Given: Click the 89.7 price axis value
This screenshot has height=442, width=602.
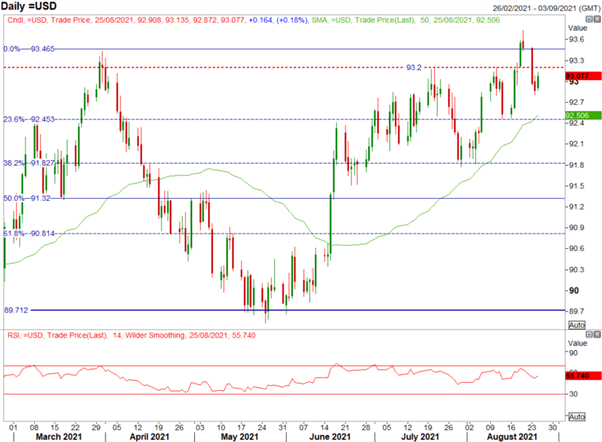Looking at the screenshot, I should click(x=576, y=311).
